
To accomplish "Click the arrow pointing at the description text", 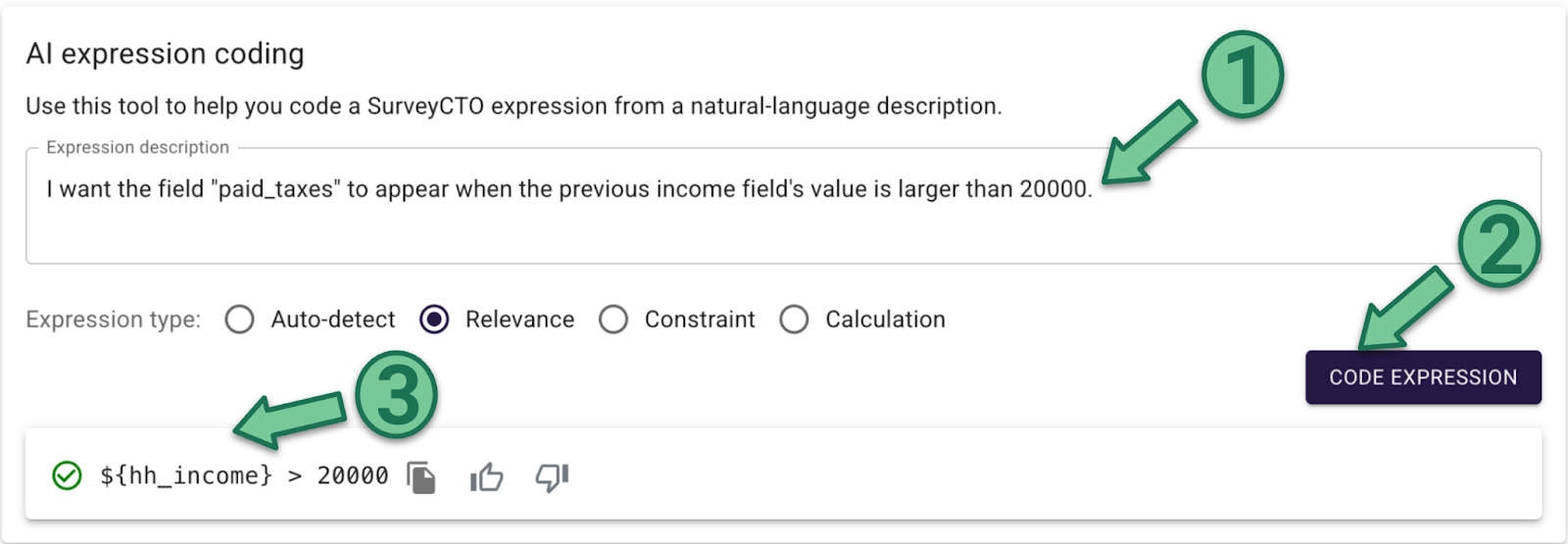I will tap(1149, 143).
